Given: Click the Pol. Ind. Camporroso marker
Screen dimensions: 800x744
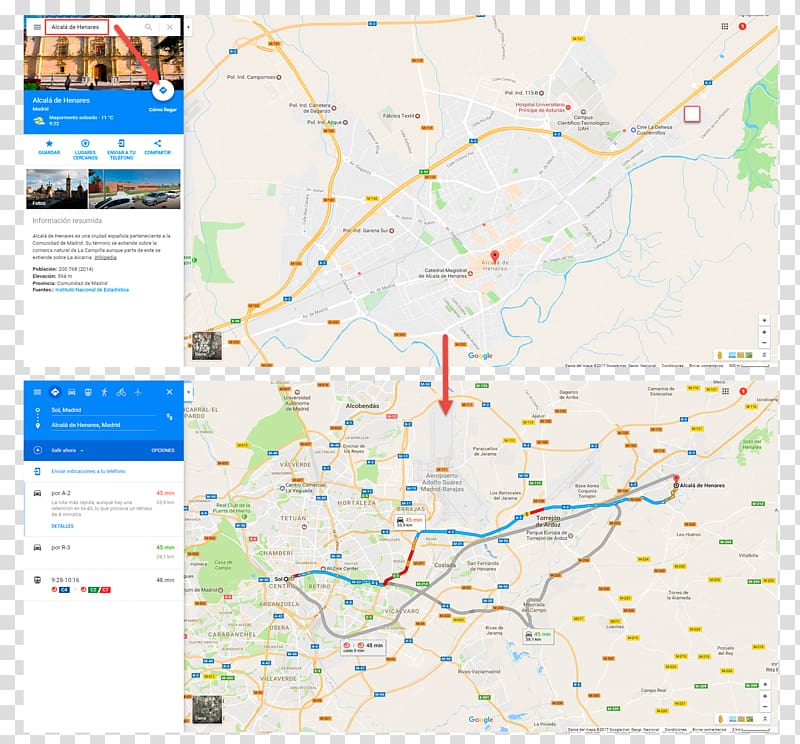Looking at the screenshot, I should pyautogui.click(x=279, y=78).
